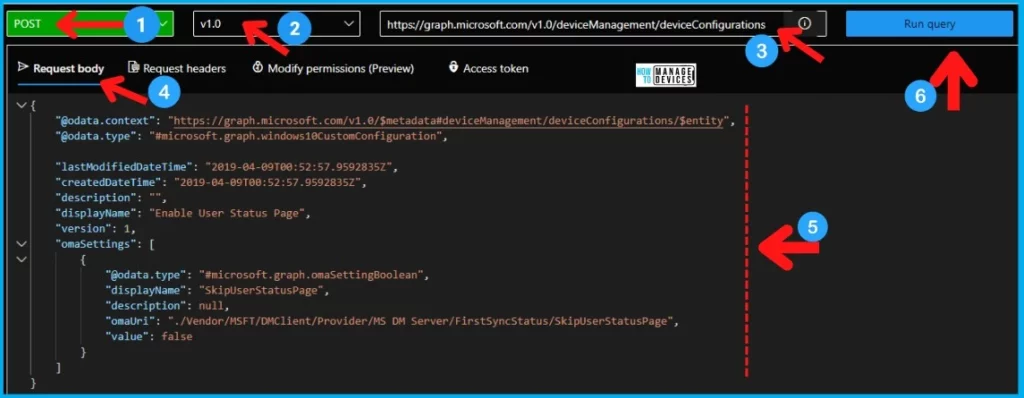Click the "lastModifiedDateTime" key
This screenshot has width=1024, height=398.
pos(125,167)
